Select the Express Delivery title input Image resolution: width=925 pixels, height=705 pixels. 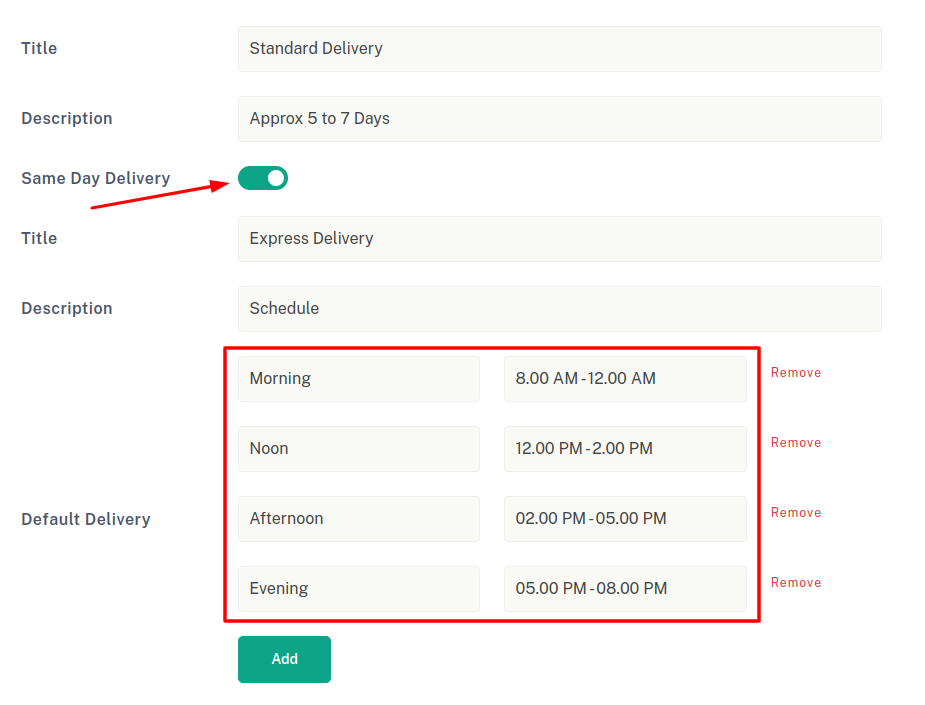(x=559, y=239)
